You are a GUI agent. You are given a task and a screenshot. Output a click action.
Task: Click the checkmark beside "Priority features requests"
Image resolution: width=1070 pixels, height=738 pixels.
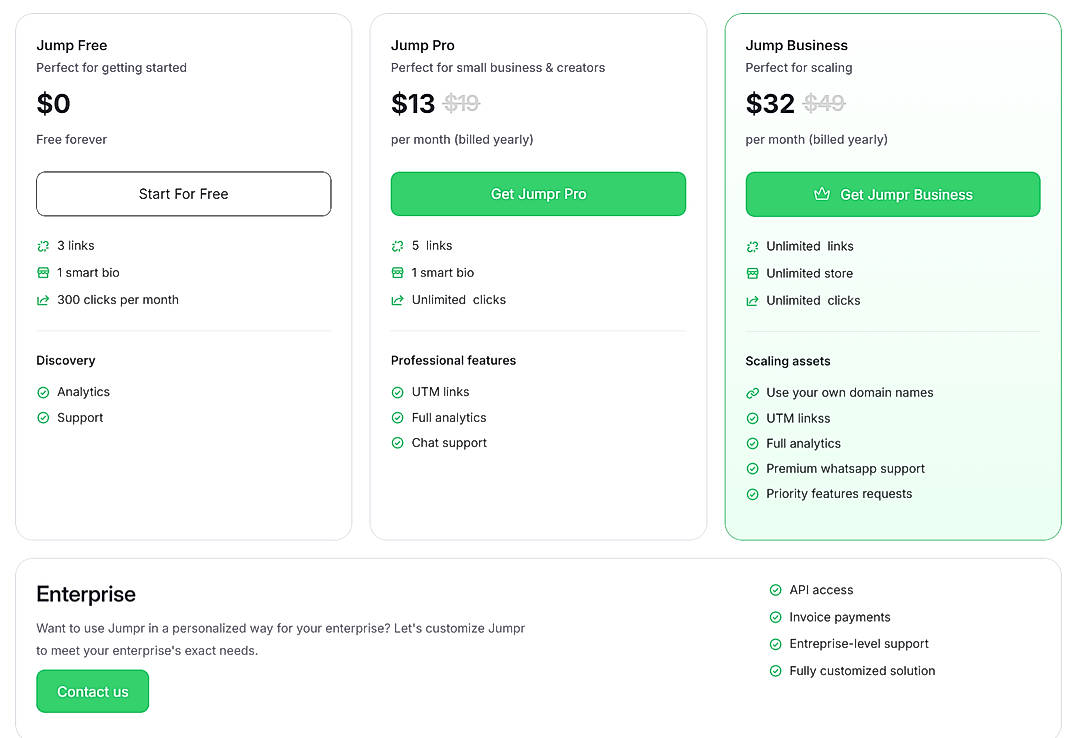(x=752, y=493)
